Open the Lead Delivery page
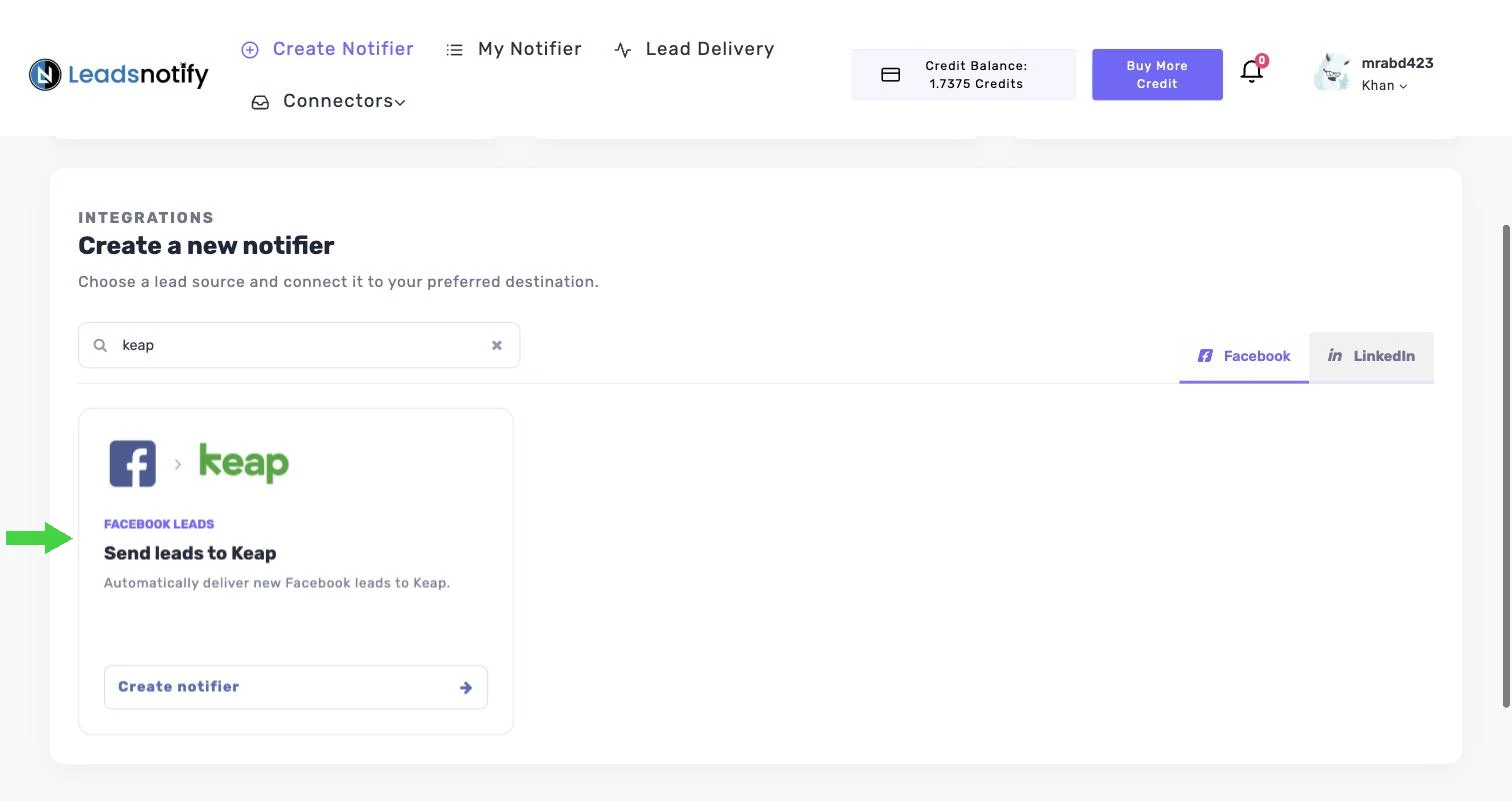The height and width of the screenshot is (801, 1512). (x=694, y=49)
